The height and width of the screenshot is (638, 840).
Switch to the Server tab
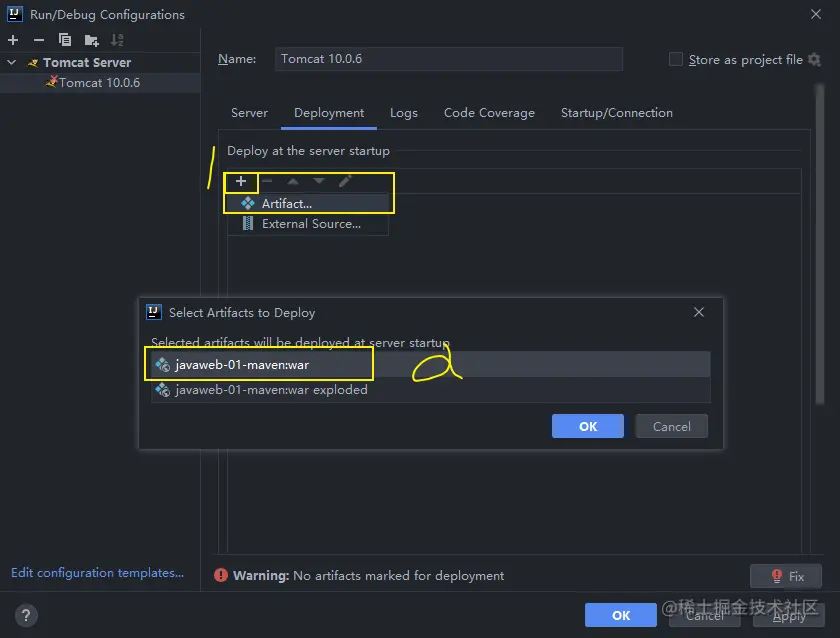coord(249,113)
